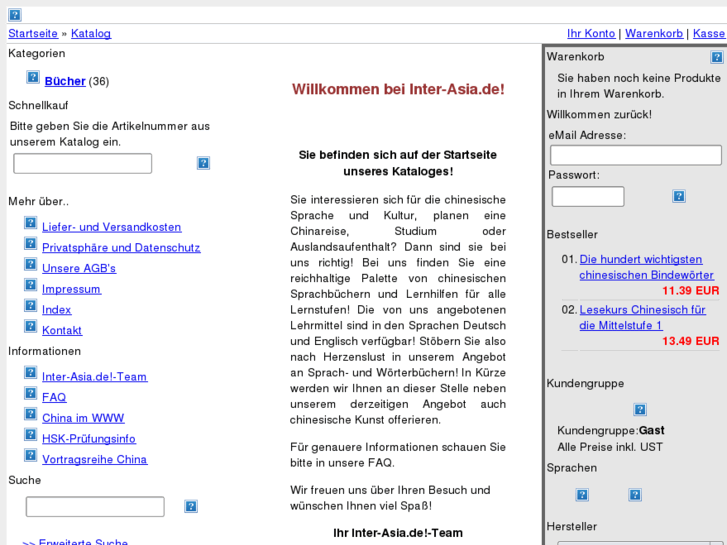
Task: Select the first language flag icon under Sprachen
Action: coord(582,495)
